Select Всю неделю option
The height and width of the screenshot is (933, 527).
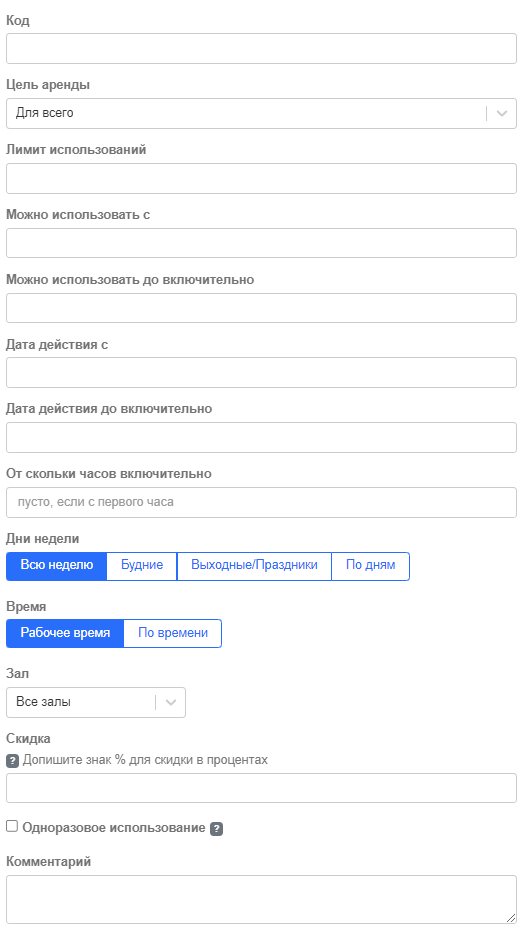coord(57,565)
